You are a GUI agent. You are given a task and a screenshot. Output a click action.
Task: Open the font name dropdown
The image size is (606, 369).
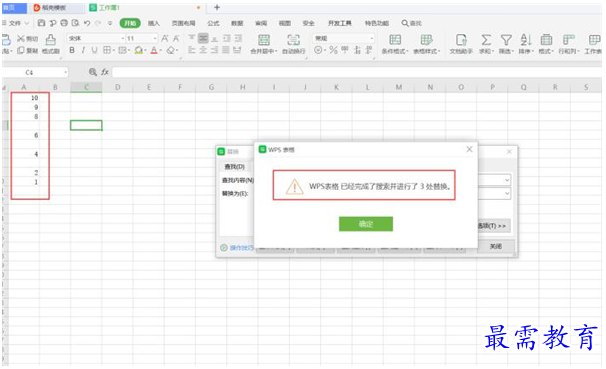point(123,38)
